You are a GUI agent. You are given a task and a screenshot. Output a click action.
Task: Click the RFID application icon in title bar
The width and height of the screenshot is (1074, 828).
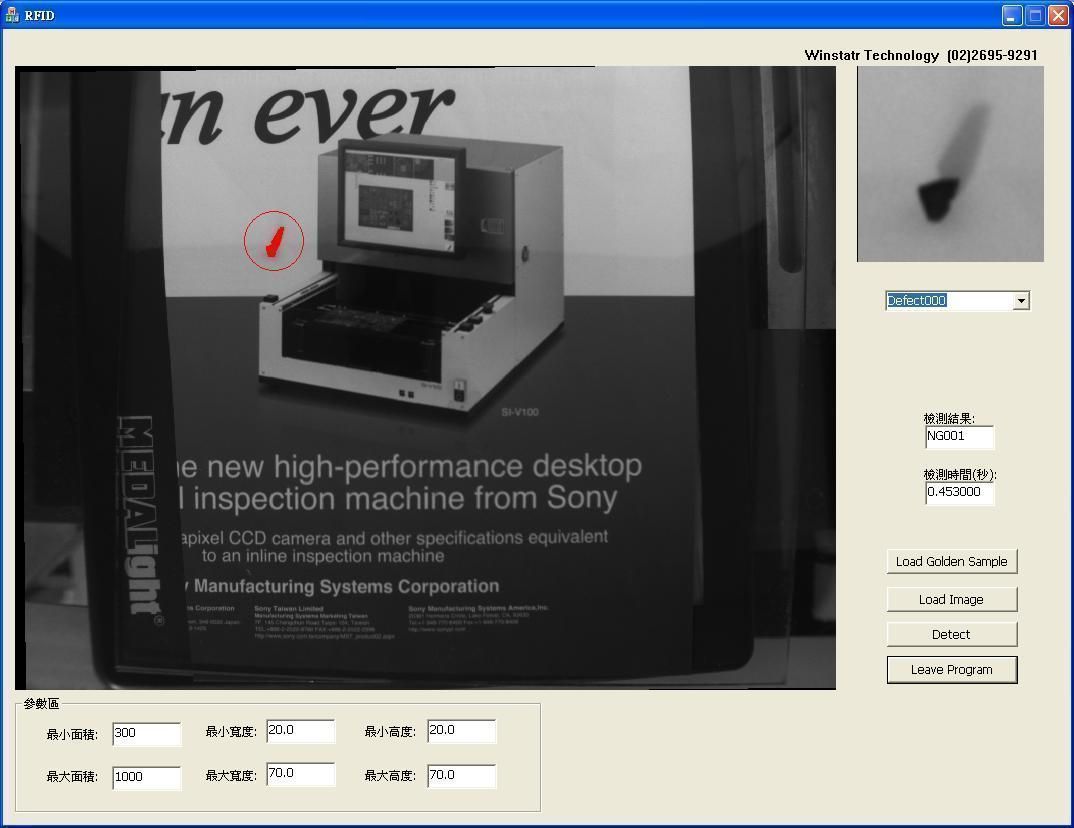coord(12,14)
